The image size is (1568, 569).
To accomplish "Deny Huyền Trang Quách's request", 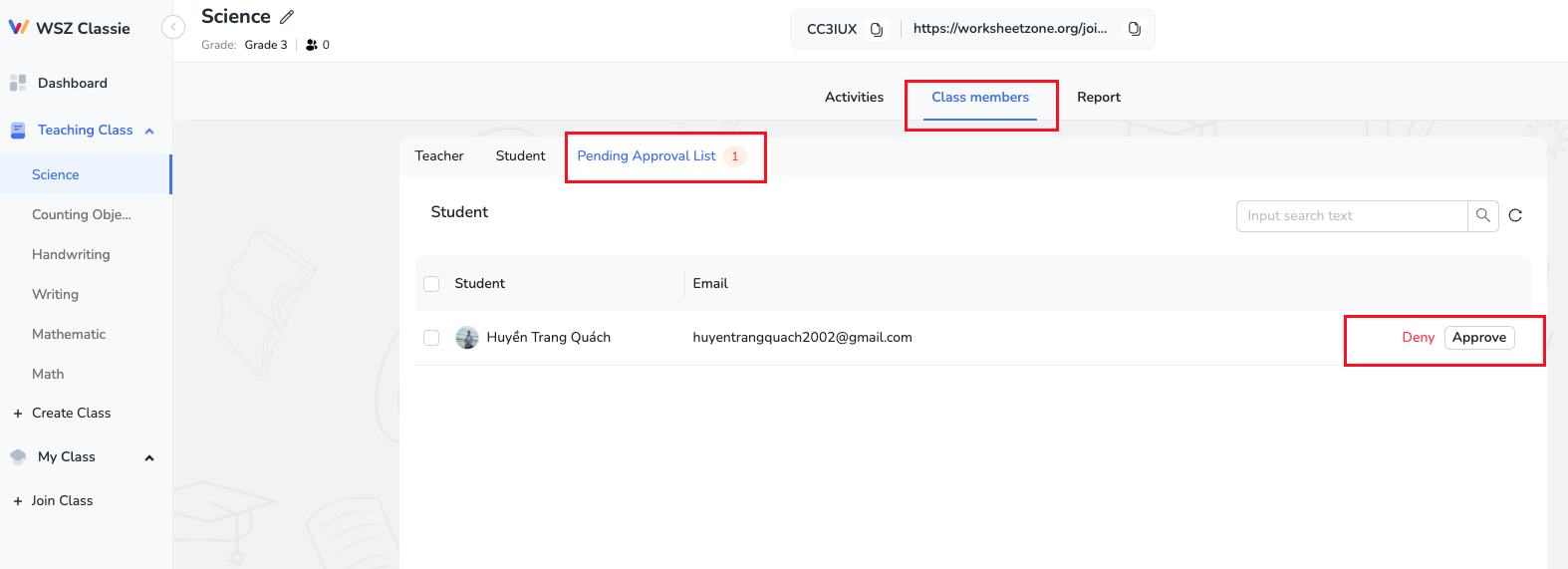I will coord(1418,338).
